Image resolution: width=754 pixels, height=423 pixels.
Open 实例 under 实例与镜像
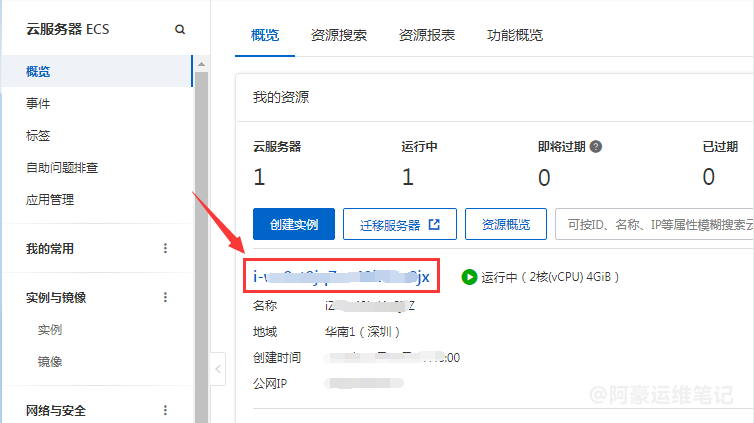click(50, 330)
